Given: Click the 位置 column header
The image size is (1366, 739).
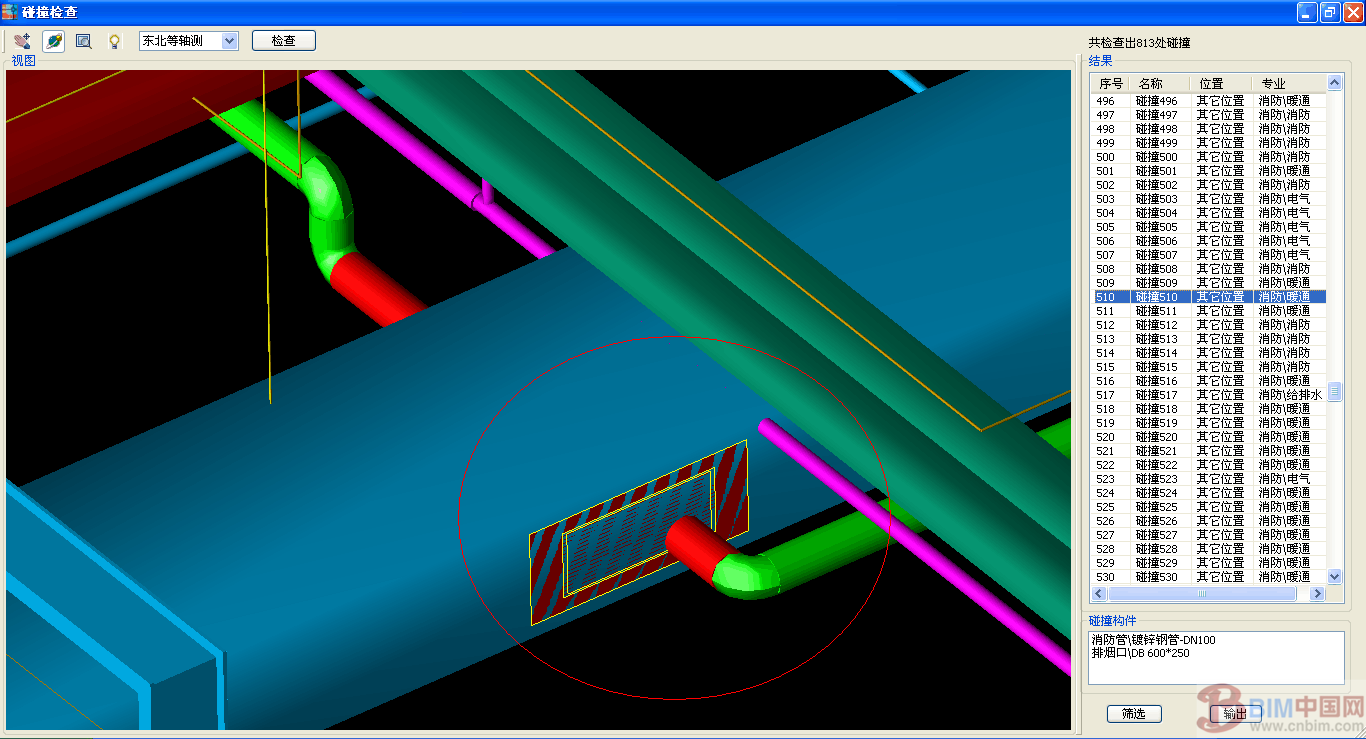Looking at the screenshot, I should pos(1211,84).
